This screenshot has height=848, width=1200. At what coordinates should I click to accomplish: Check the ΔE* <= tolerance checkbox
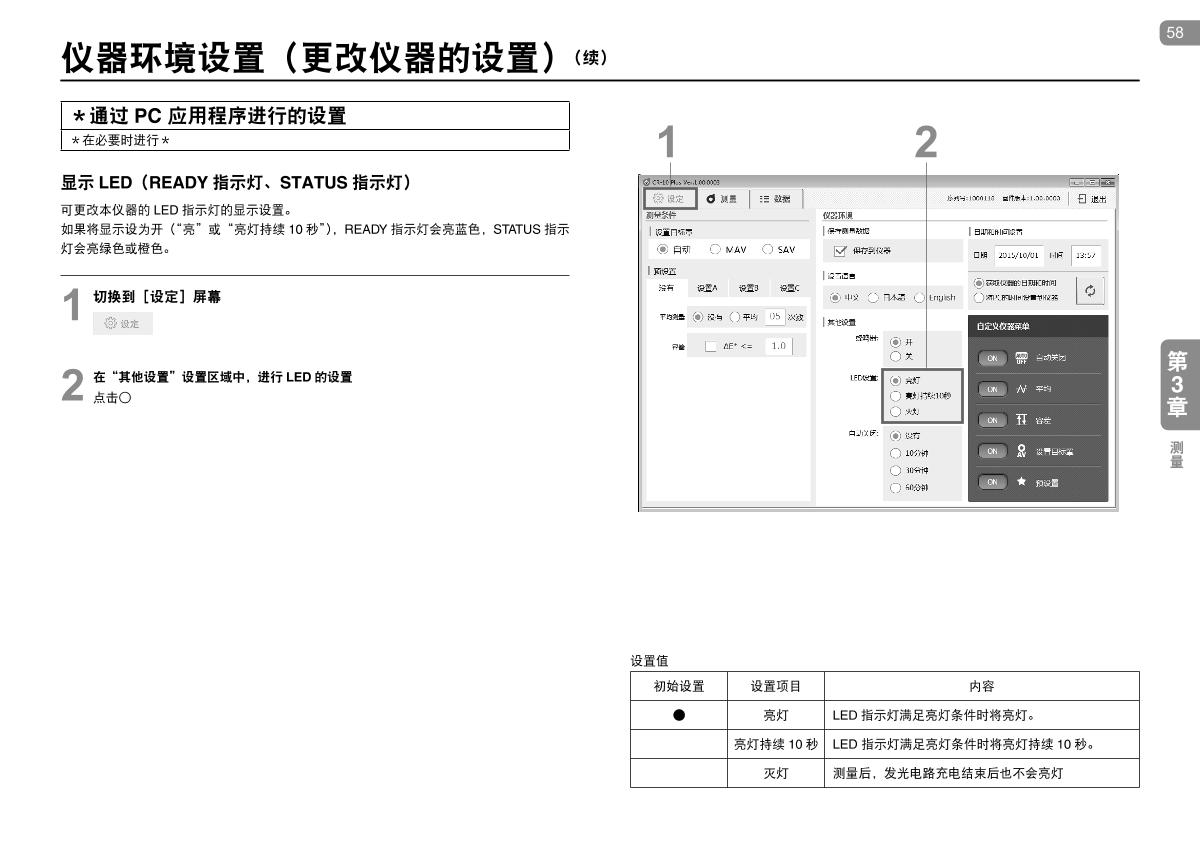711,346
